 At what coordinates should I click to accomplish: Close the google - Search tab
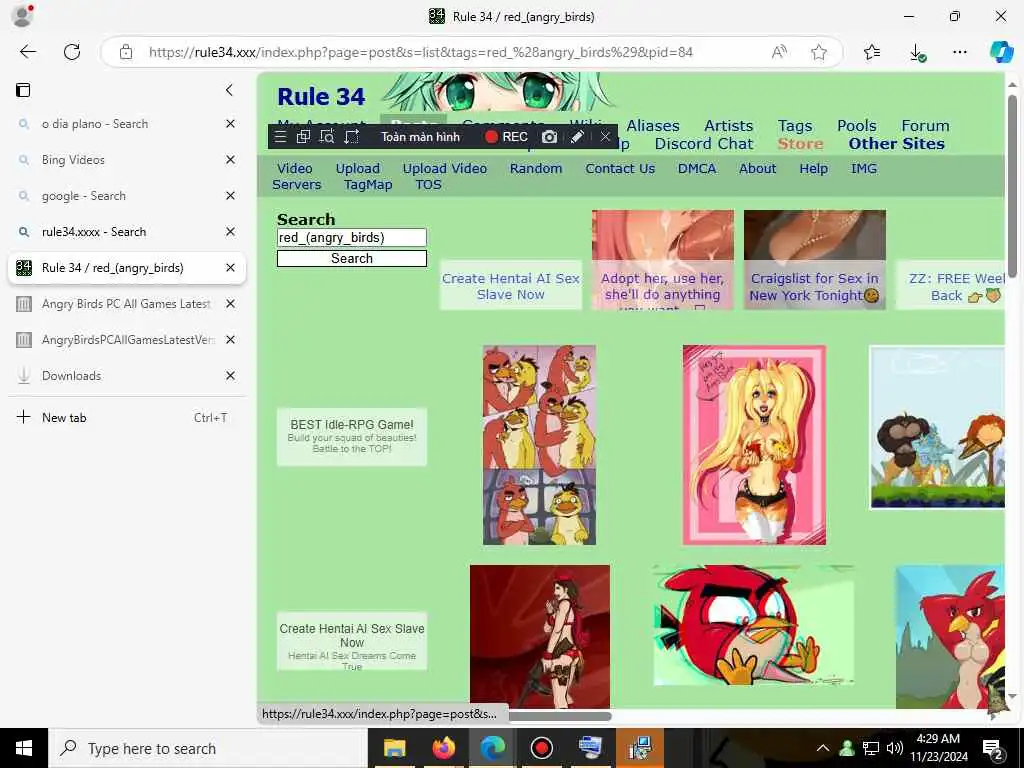pos(231,196)
